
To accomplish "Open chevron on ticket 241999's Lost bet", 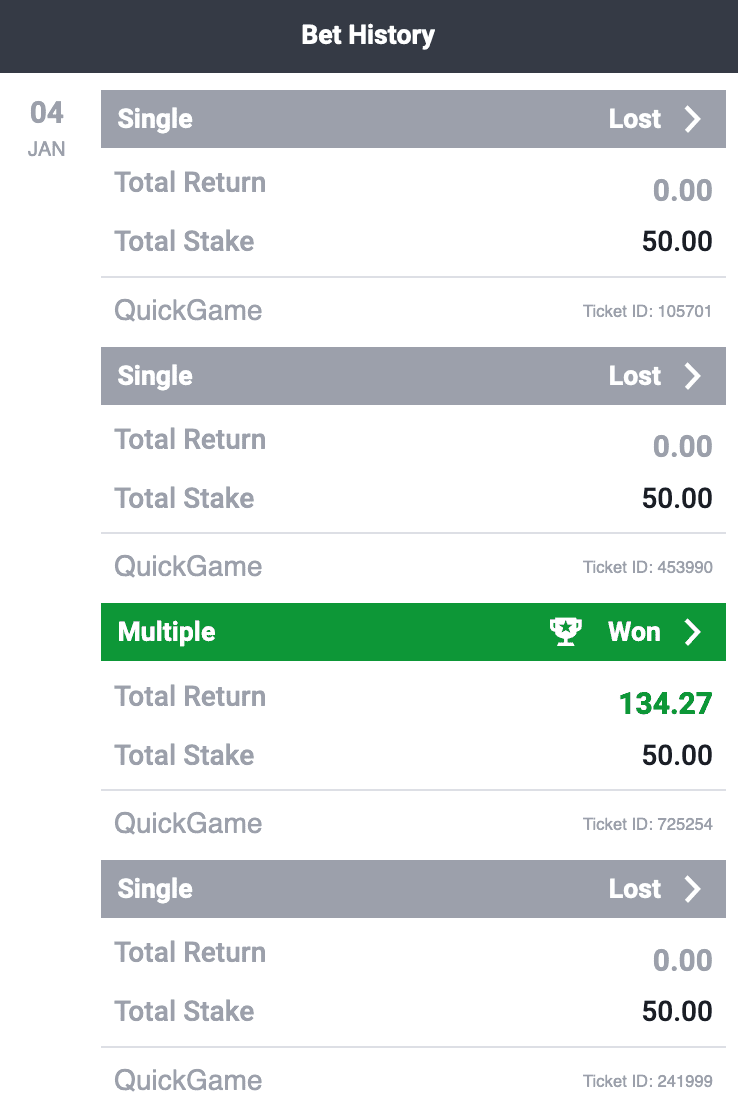I will [693, 889].
